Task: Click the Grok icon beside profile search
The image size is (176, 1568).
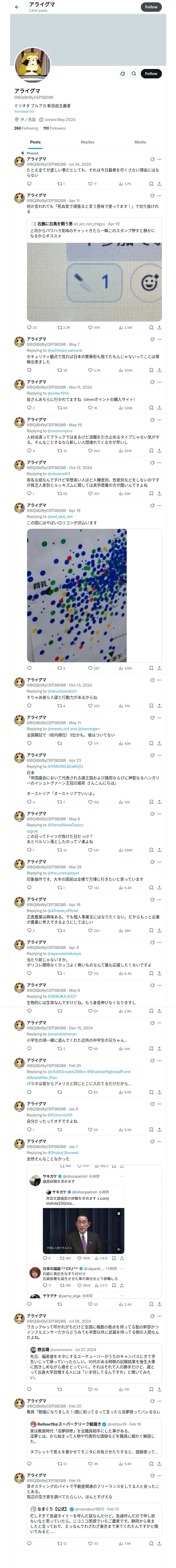Action: coord(123,74)
